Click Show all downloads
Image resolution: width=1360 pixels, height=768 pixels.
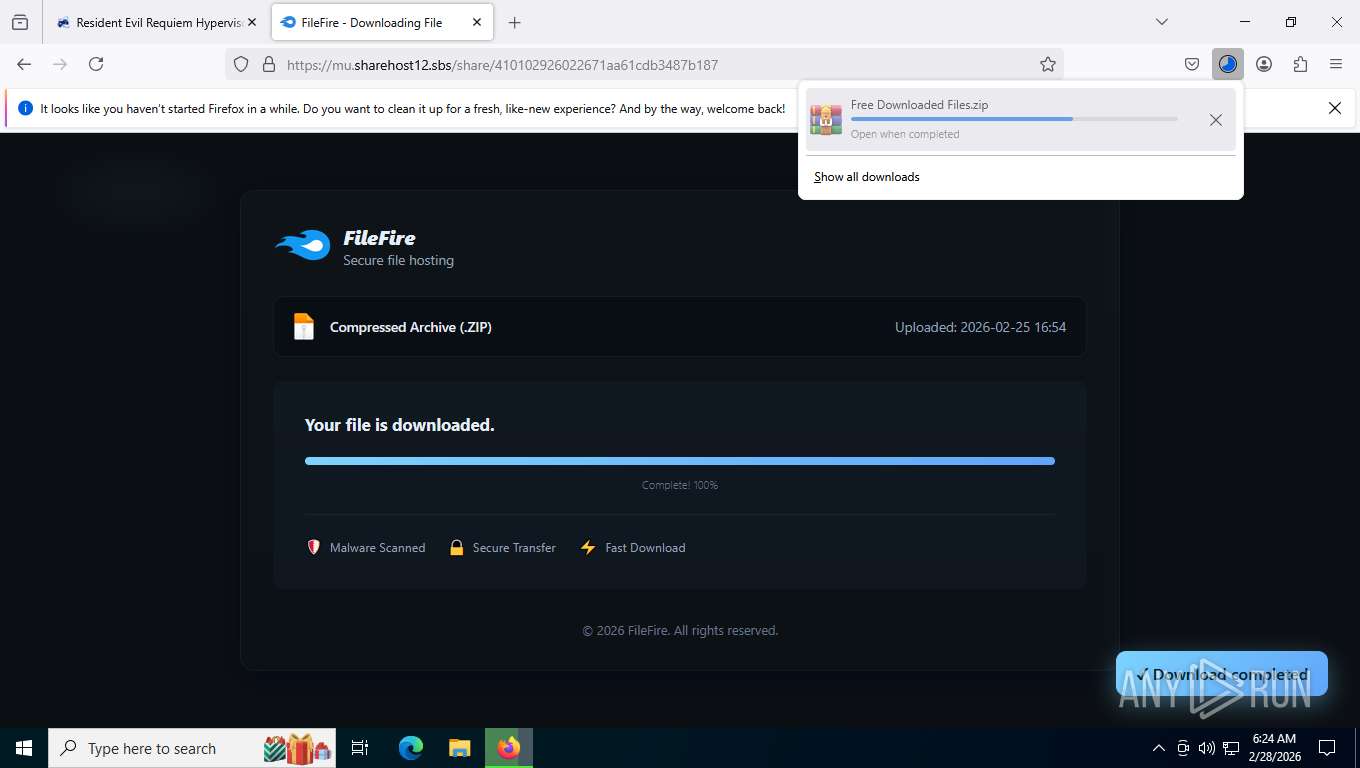click(866, 177)
